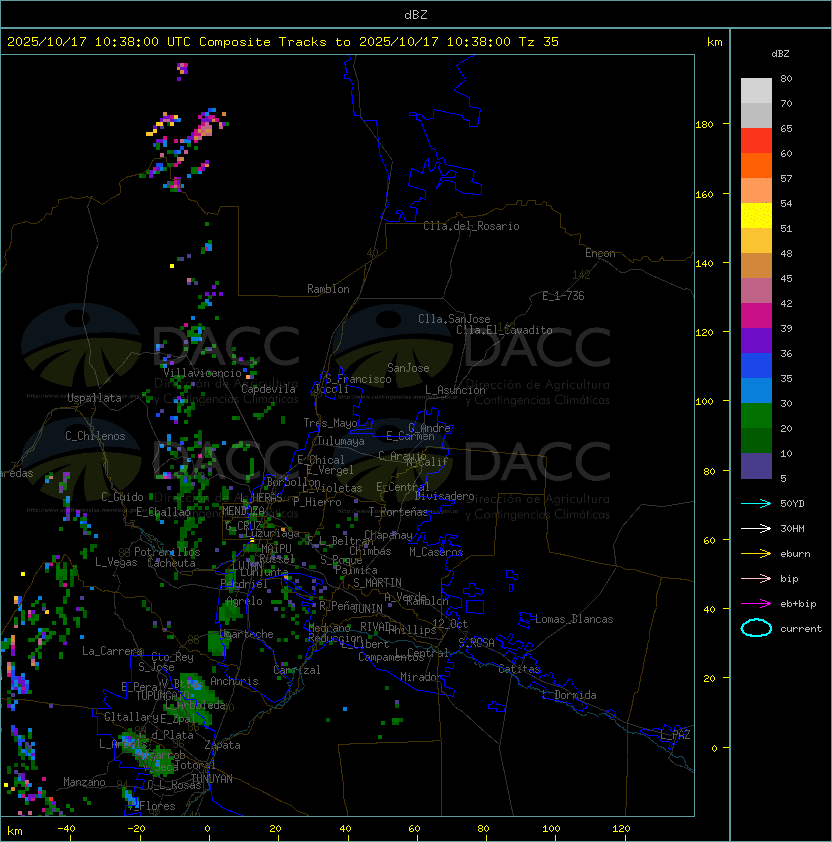
Task: Click the JUNIN map label
Action: click(367, 608)
